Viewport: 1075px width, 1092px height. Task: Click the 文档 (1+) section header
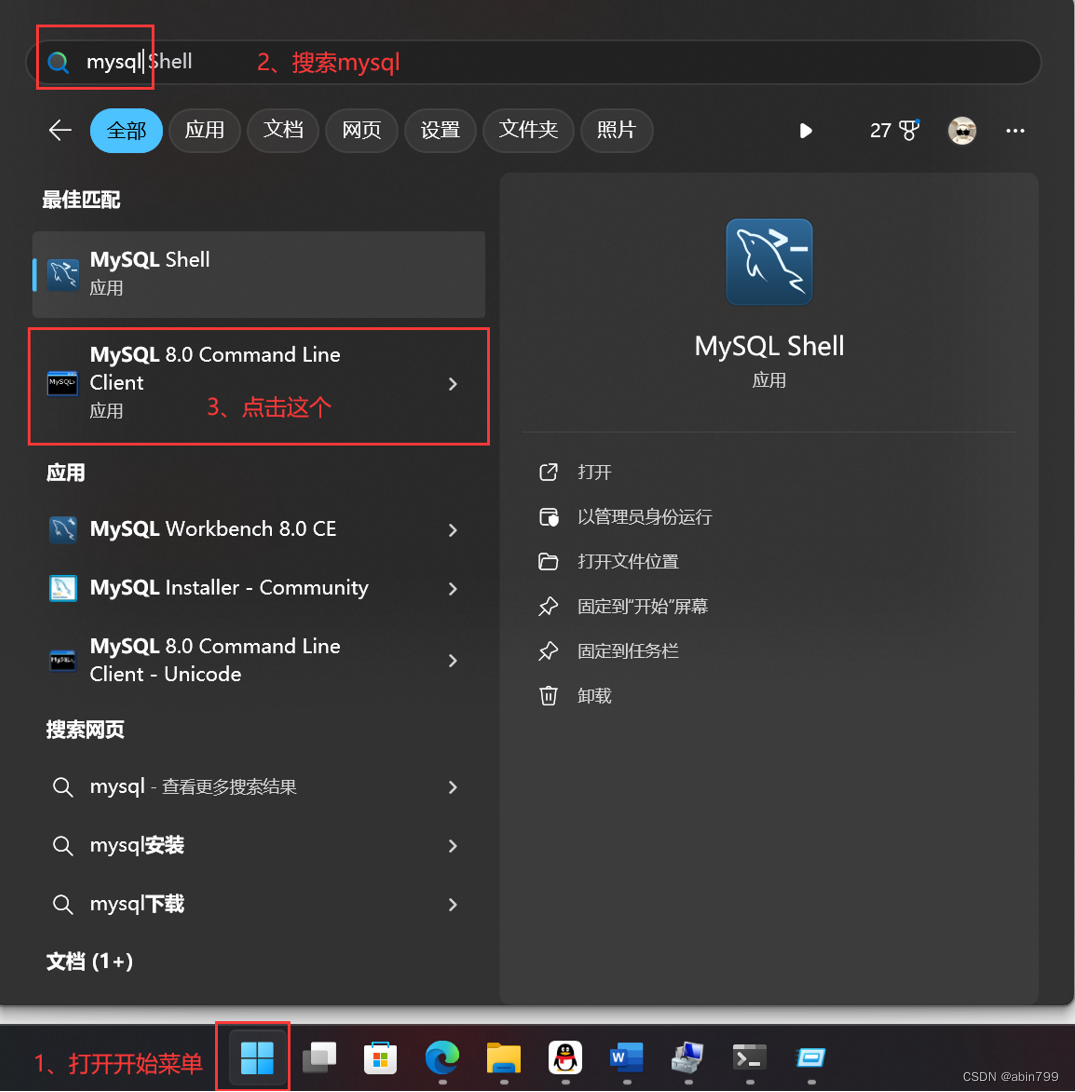(x=89, y=962)
